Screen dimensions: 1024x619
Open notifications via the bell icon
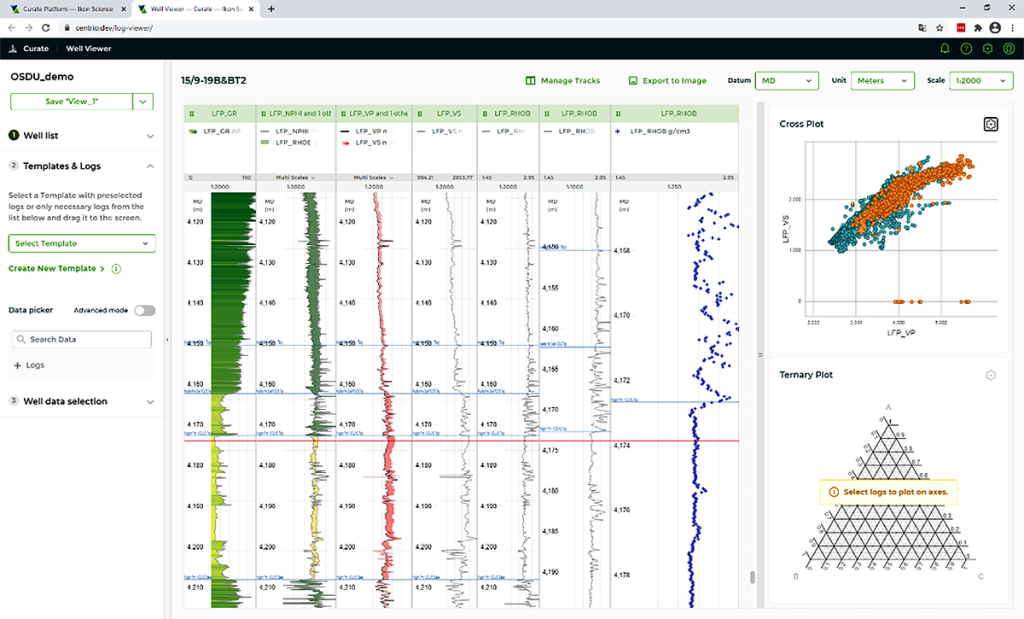point(945,47)
